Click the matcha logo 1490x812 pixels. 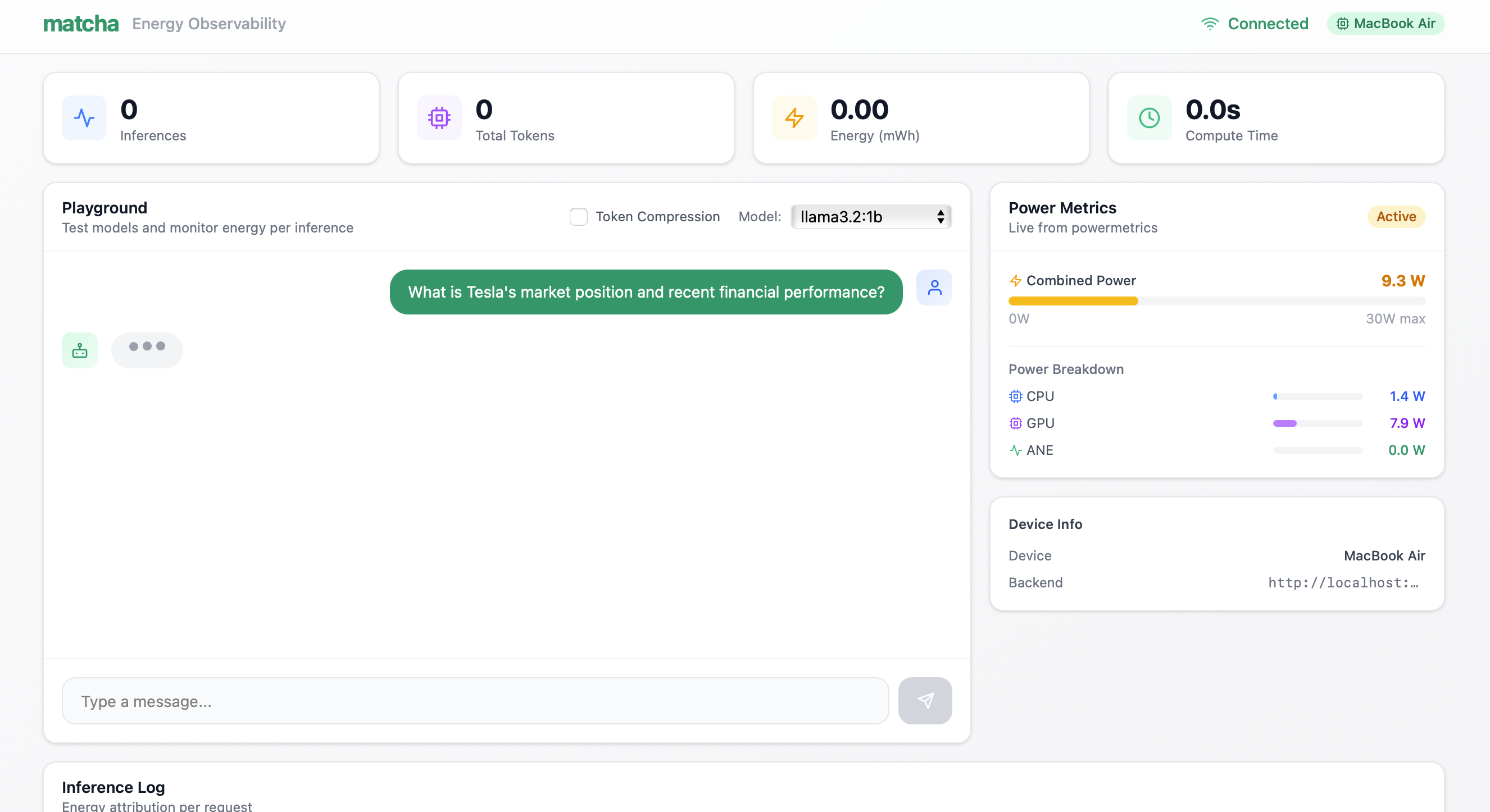click(81, 24)
